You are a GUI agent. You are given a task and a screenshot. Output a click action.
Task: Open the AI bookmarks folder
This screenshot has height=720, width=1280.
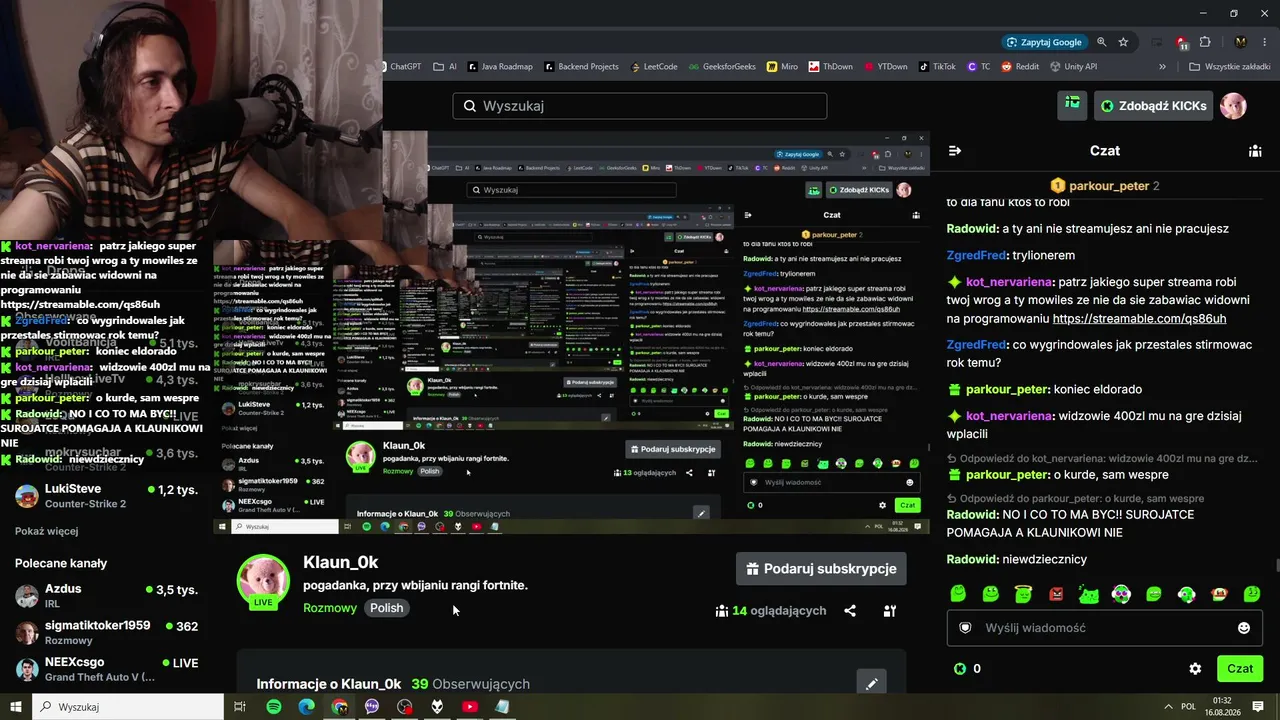(445, 67)
